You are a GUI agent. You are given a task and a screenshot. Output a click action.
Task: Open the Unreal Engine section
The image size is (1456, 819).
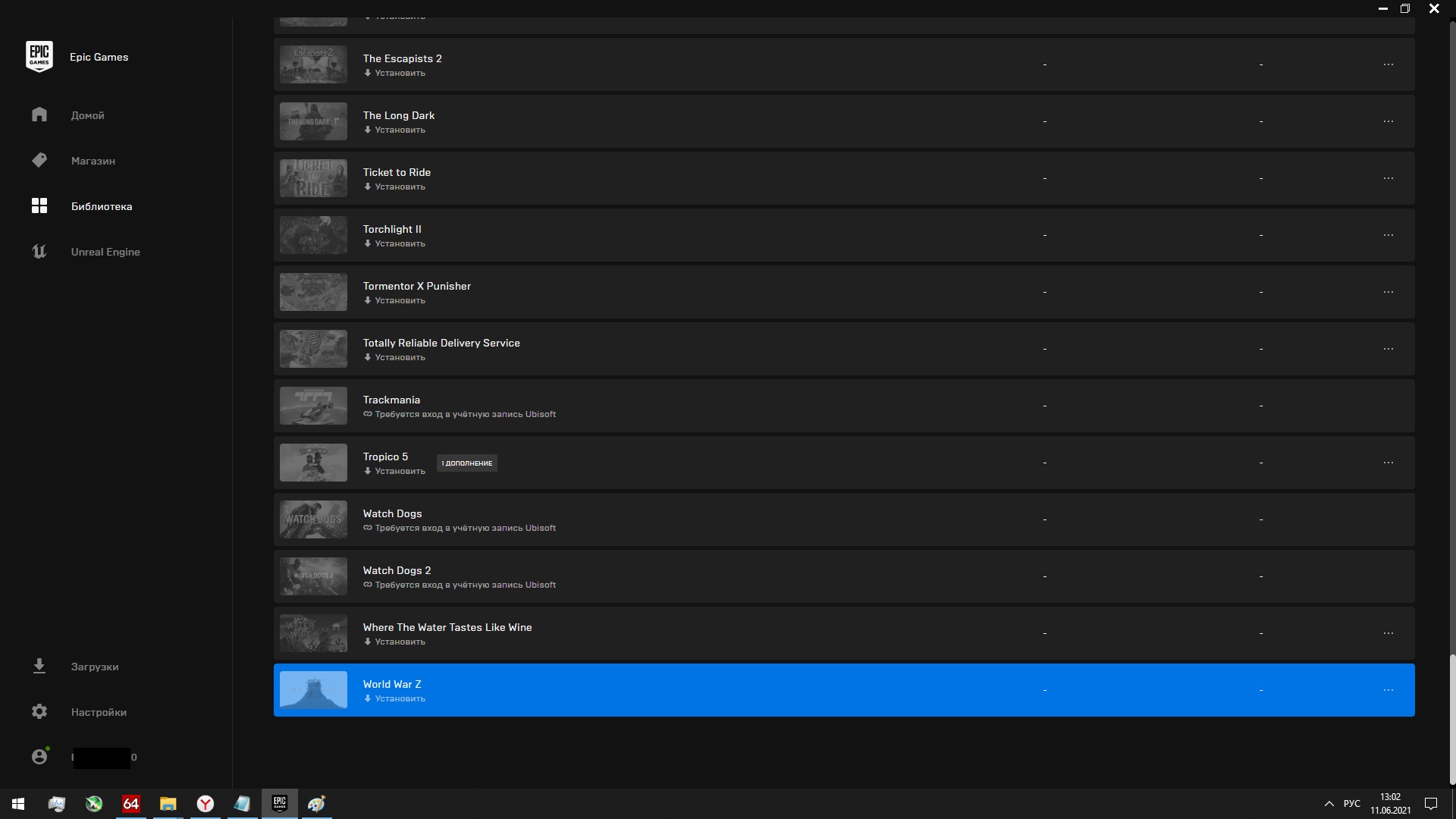105,252
